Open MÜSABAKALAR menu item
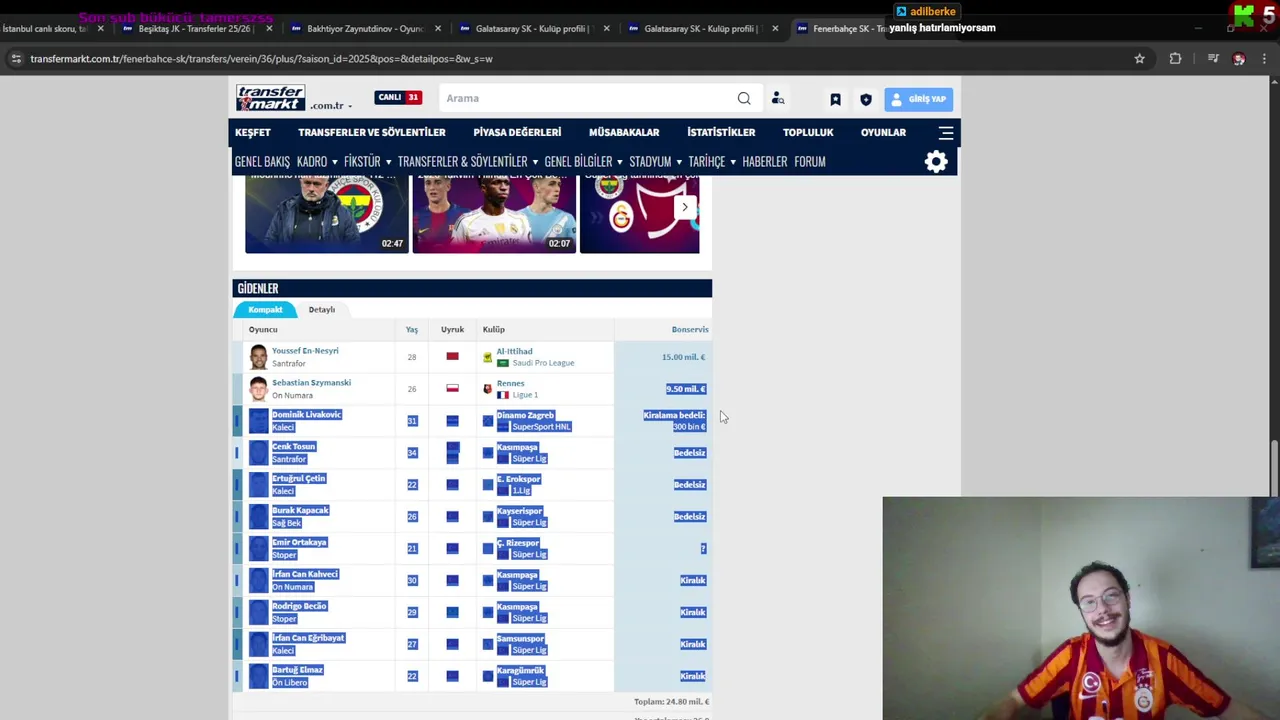This screenshot has height=720, width=1280. (x=624, y=132)
